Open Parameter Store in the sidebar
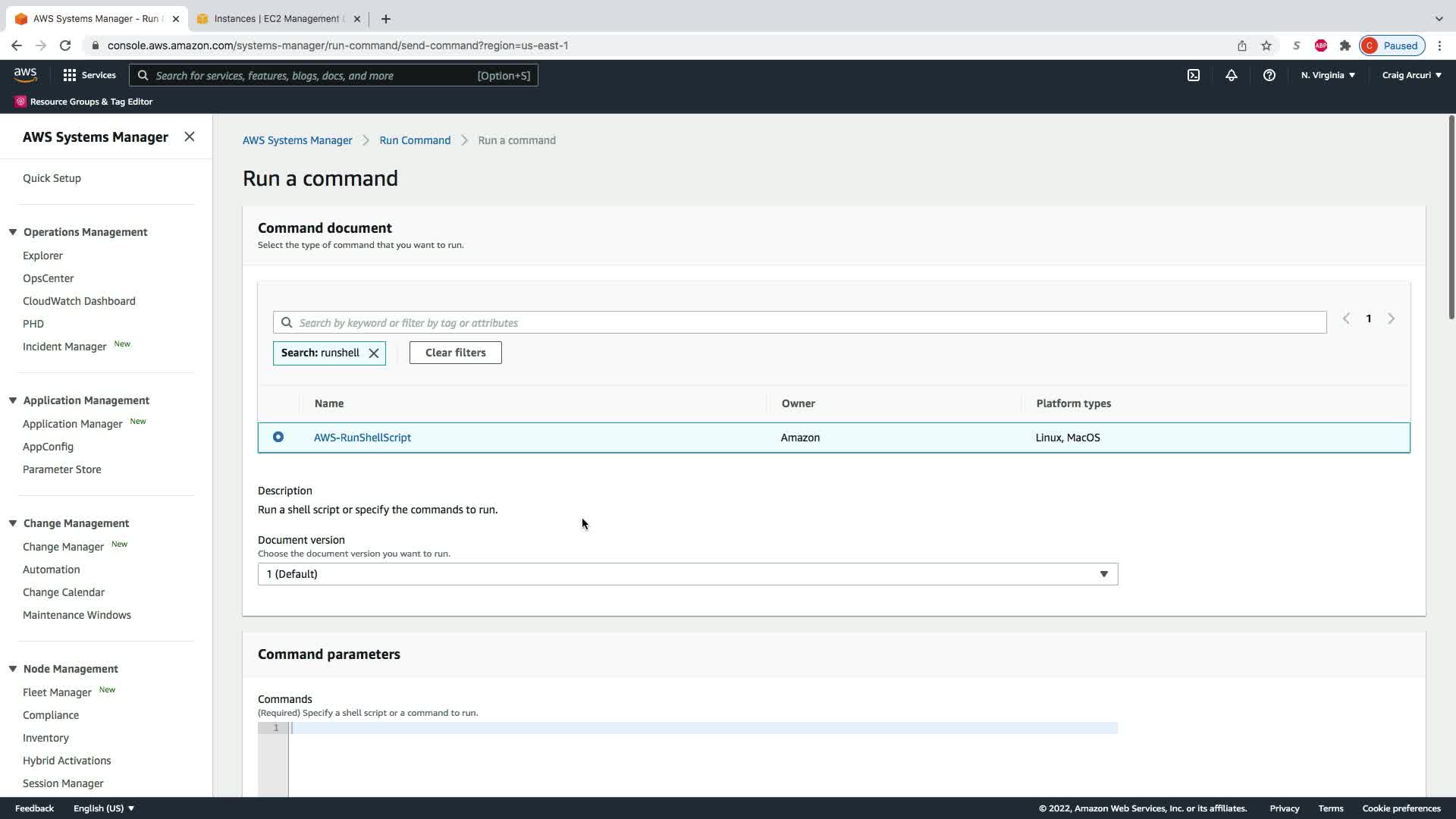The height and width of the screenshot is (819, 1456). 61,469
